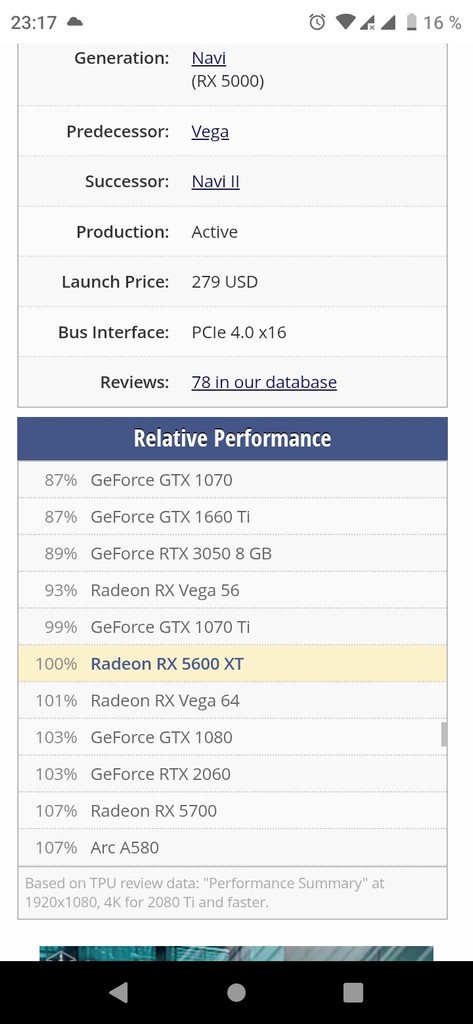This screenshot has height=1024, width=473.
Task: Tap the banner image below performance table
Action: pos(236,953)
